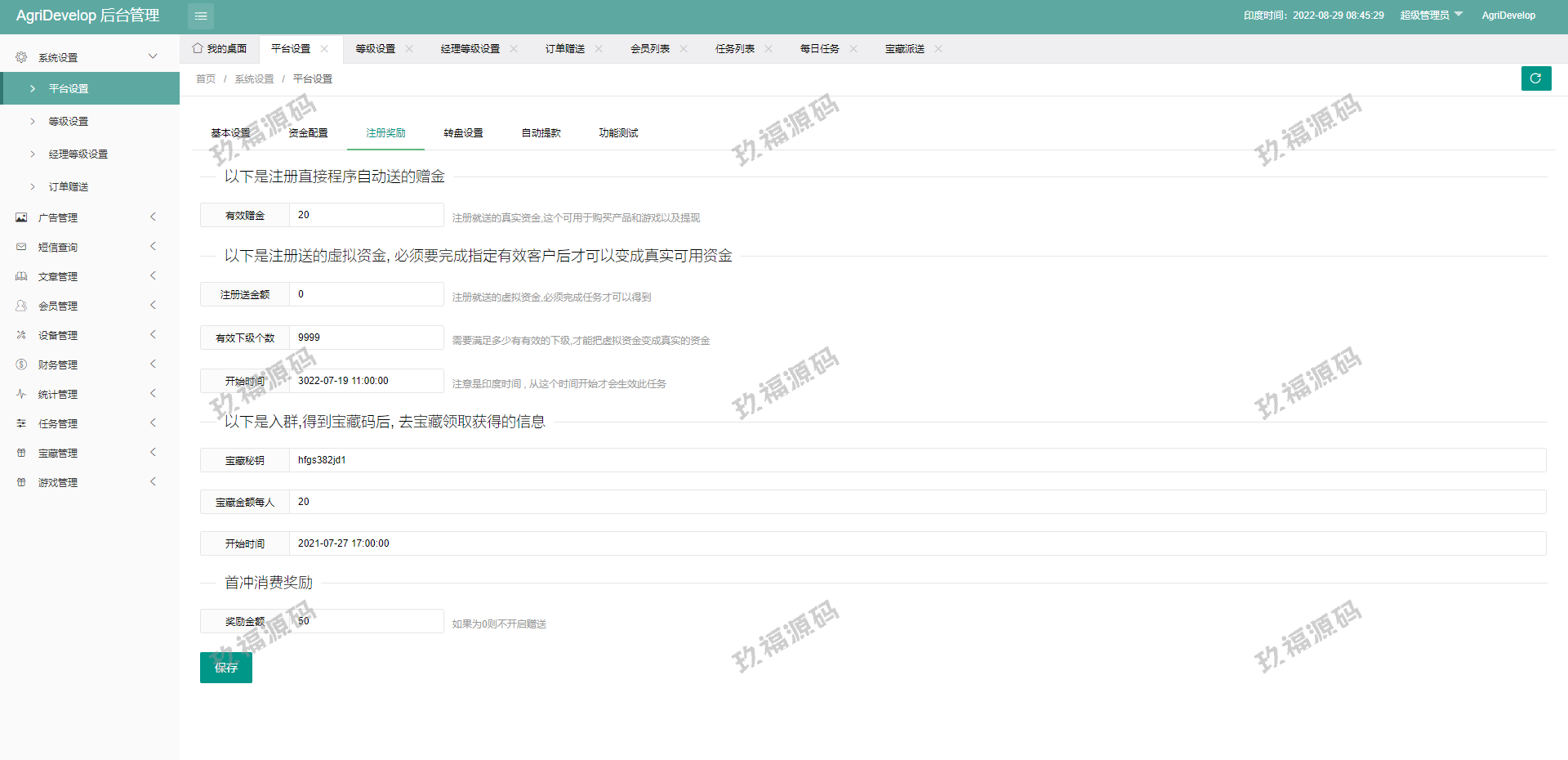1568x760 pixels.
Task: Click the 统计管理 chart icon
Action: tap(21, 394)
